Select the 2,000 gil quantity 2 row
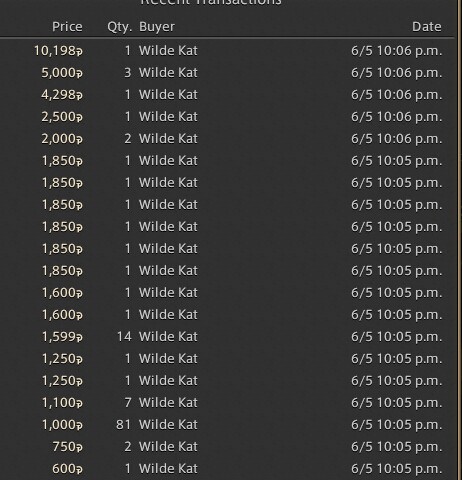Viewport: 462px width, 480px height. [x=227, y=139]
